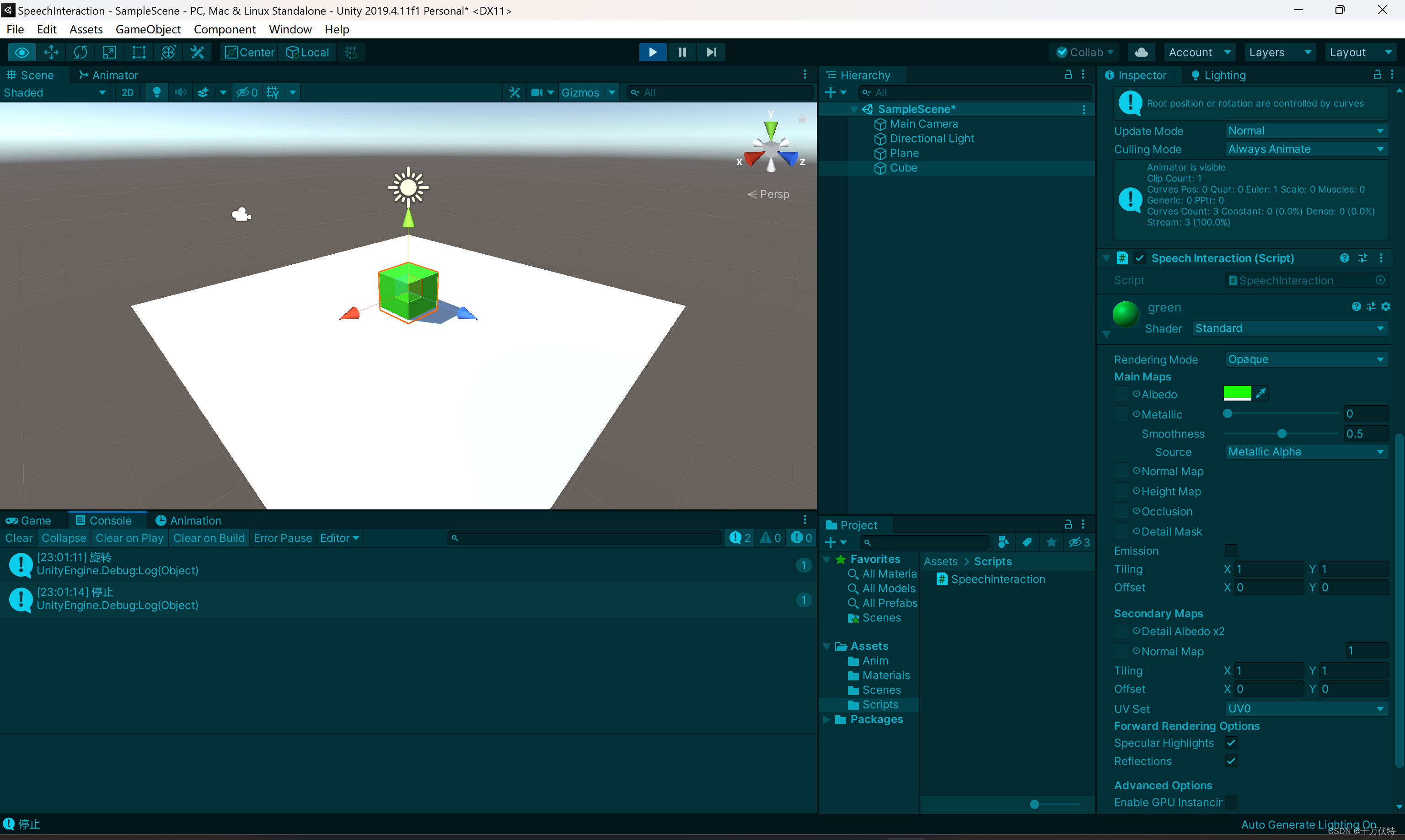This screenshot has width=1405, height=840.
Task: Uncheck the Reflections option
Action: [1231, 761]
